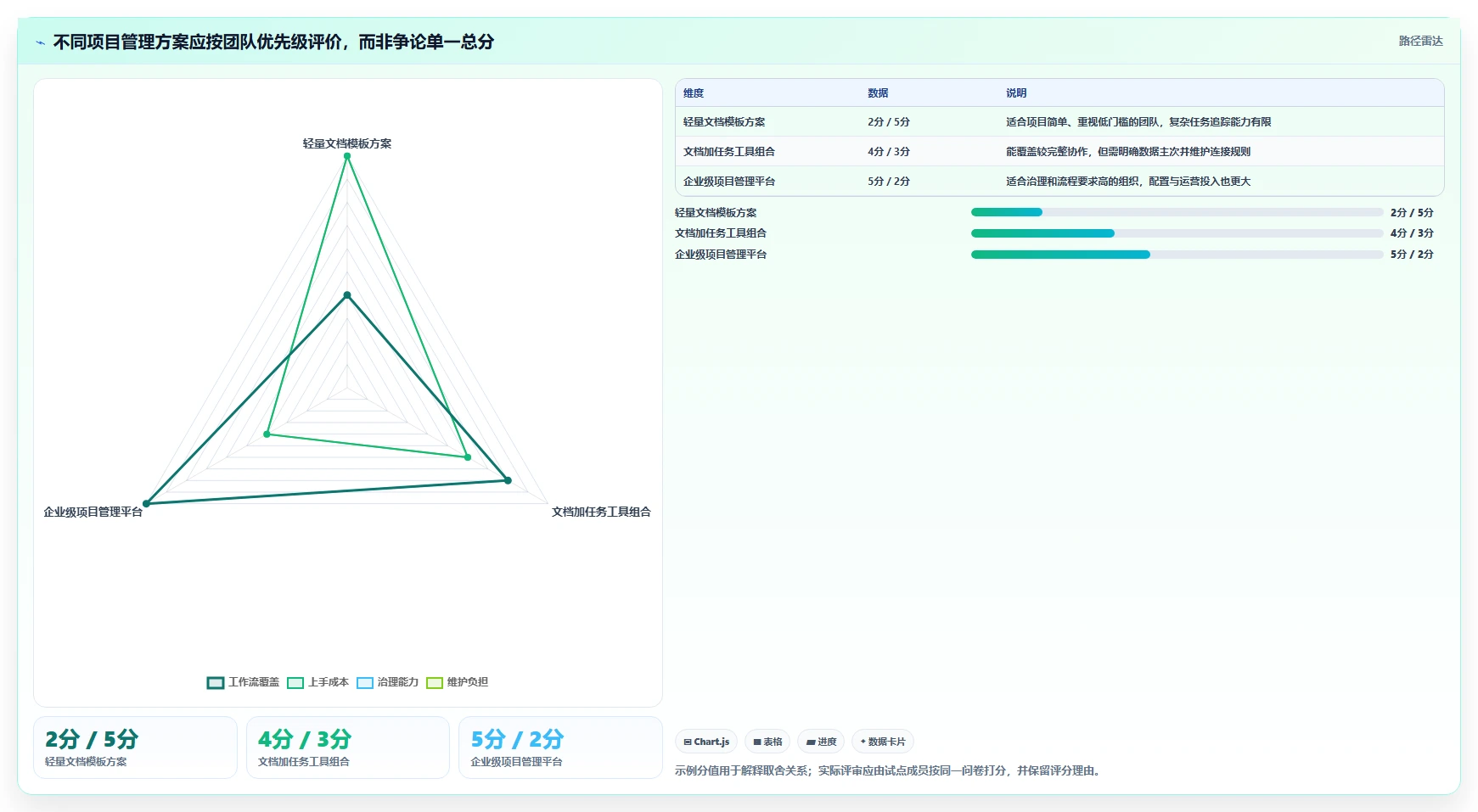The image size is (1478, 812).
Task: Toggle the 维护负担 legend item
Action: (458, 682)
